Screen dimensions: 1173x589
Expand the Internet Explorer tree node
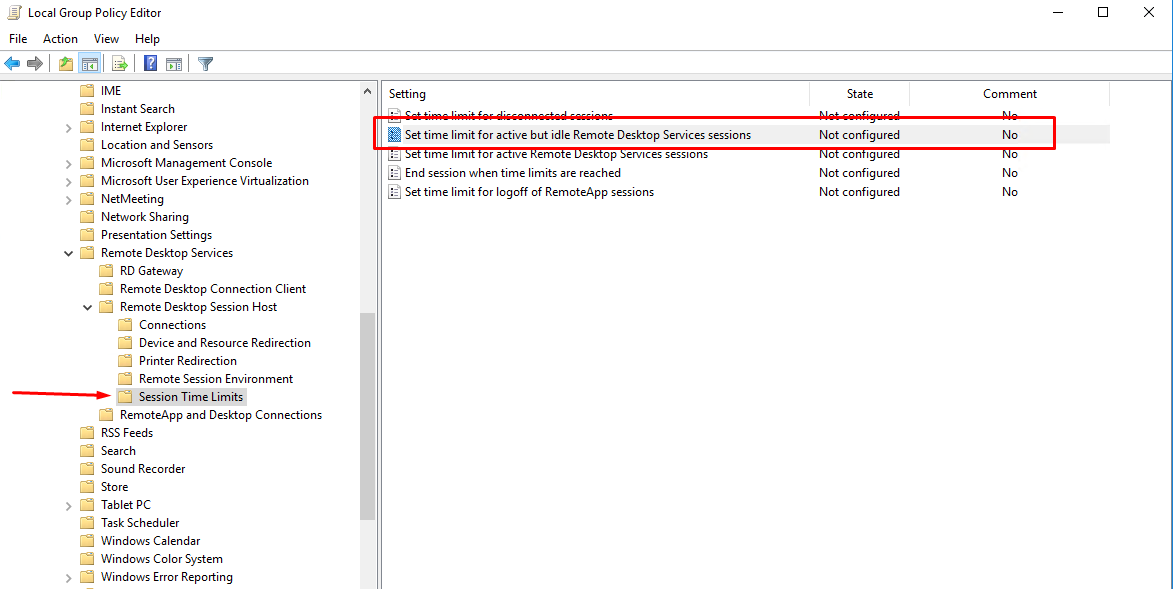pos(69,128)
